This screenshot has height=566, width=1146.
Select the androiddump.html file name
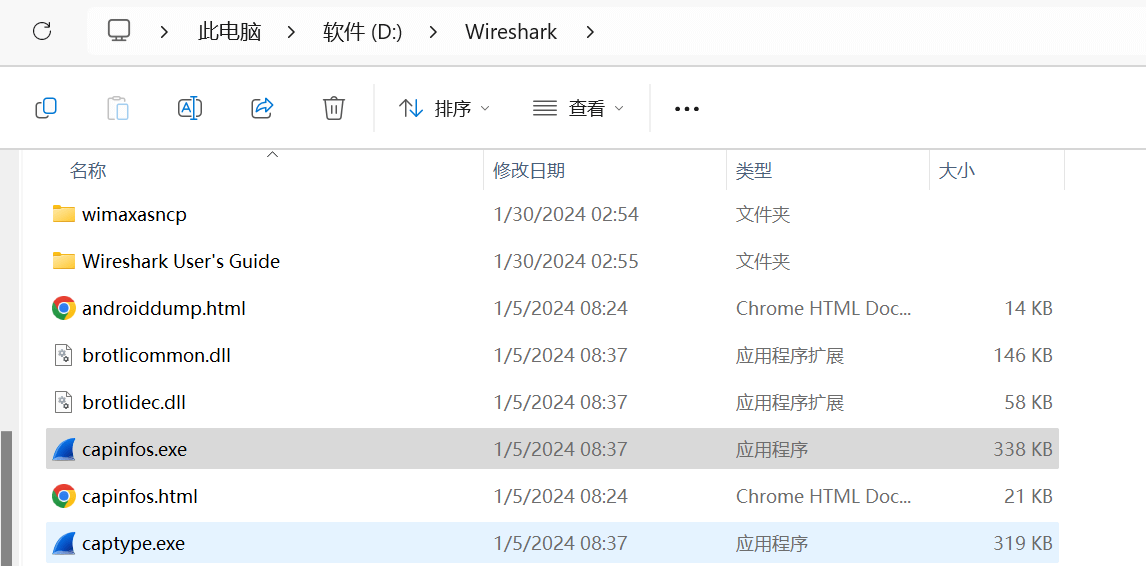click(x=164, y=309)
